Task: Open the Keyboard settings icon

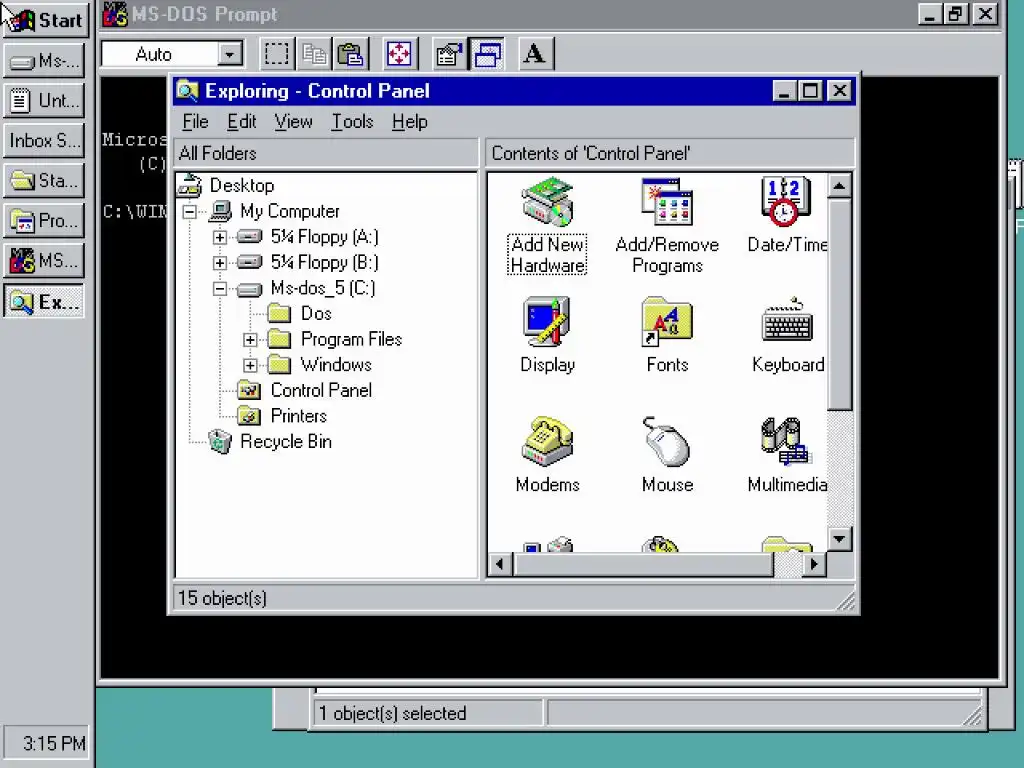Action: click(x=788, y=335)
